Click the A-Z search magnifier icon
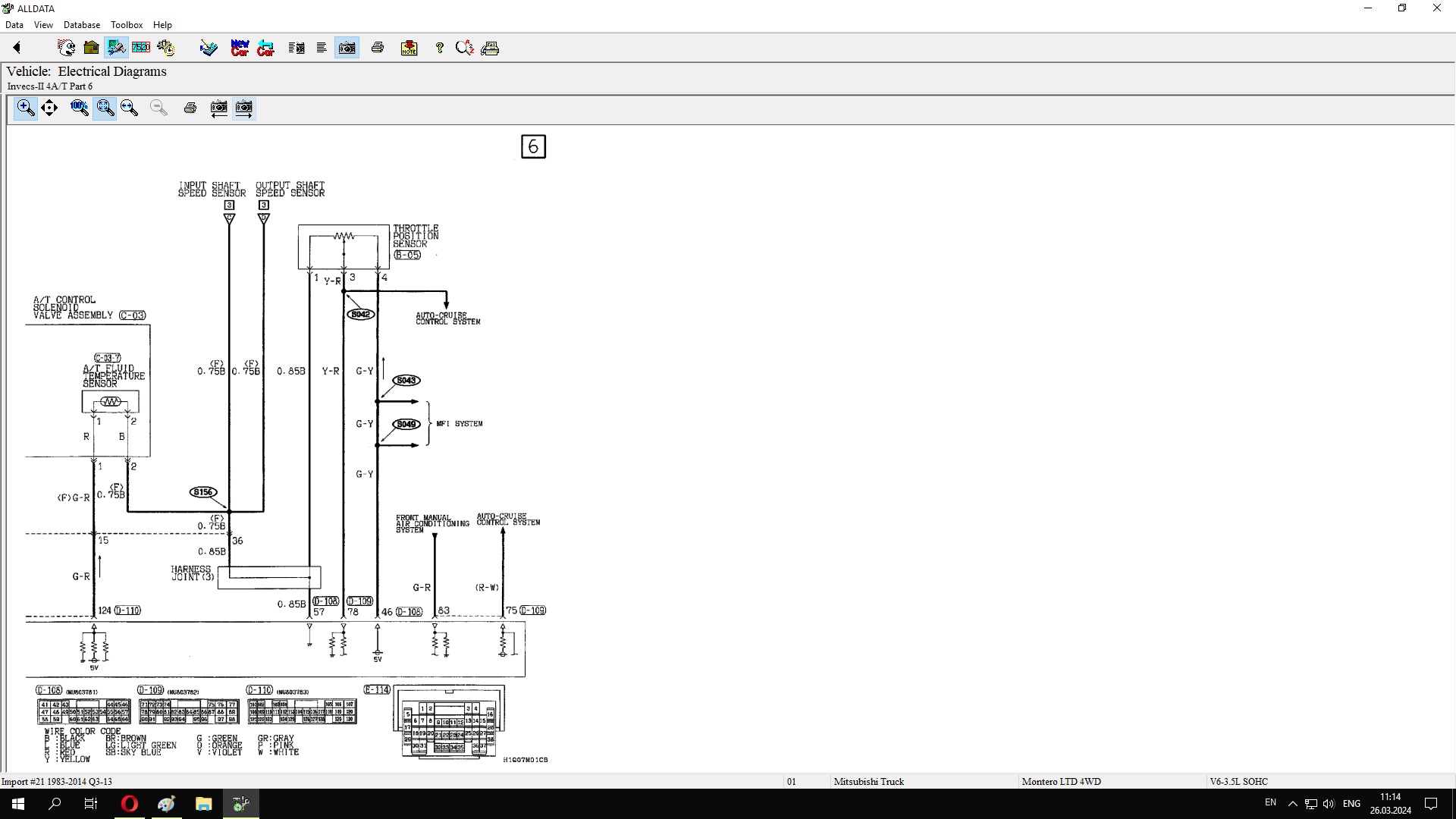This screenshot has height=819, width=1456. pyautogui.click(x=464, y=48)
